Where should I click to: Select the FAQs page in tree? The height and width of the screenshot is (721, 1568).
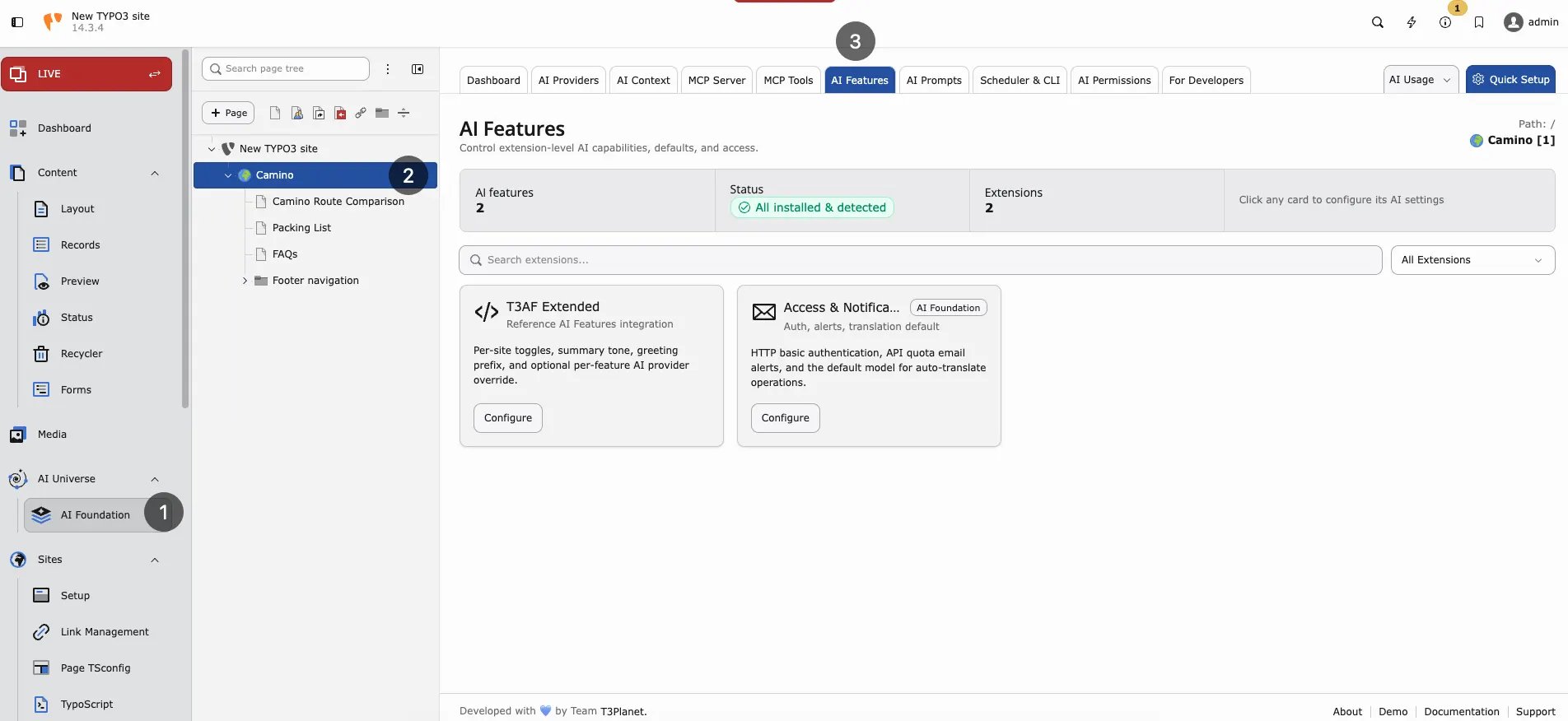[x=285, y=254]
